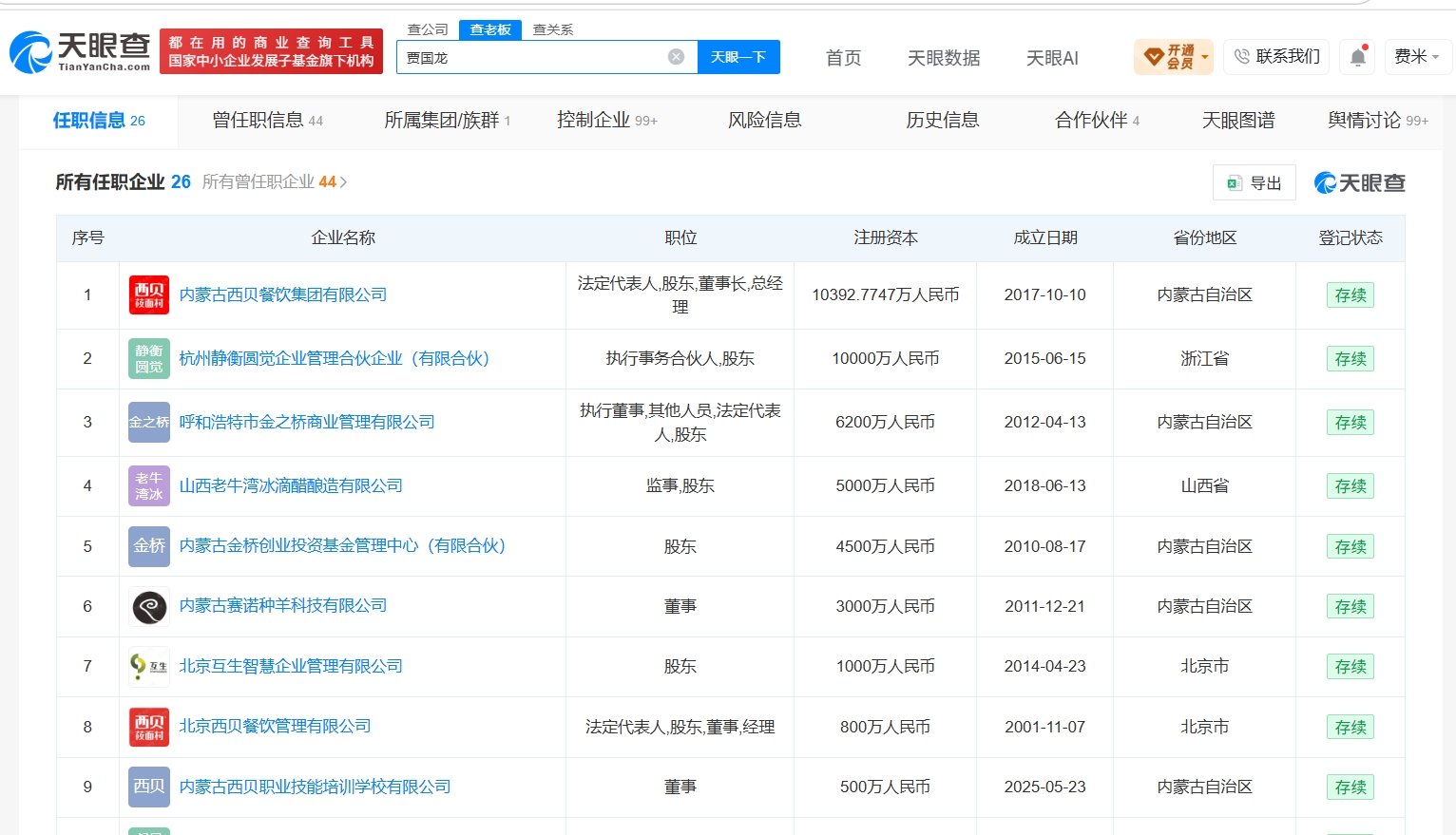
Task: Open the 控制企业 99+ tab
Action: coord(607,121)
